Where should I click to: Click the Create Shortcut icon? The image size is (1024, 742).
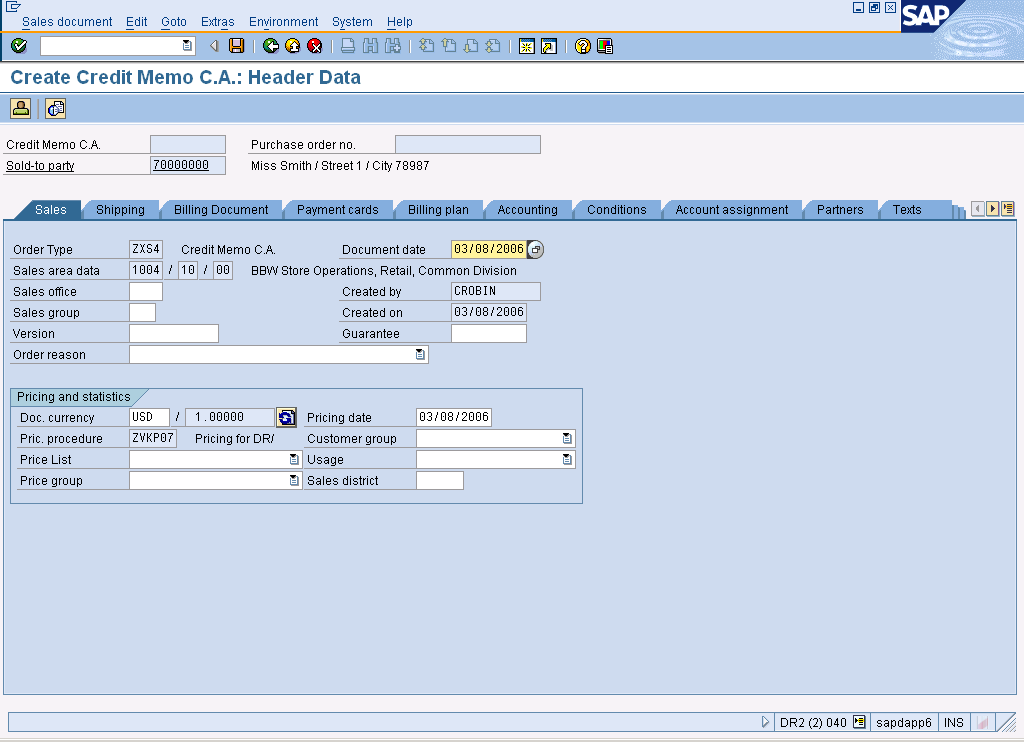click(549, 46)
